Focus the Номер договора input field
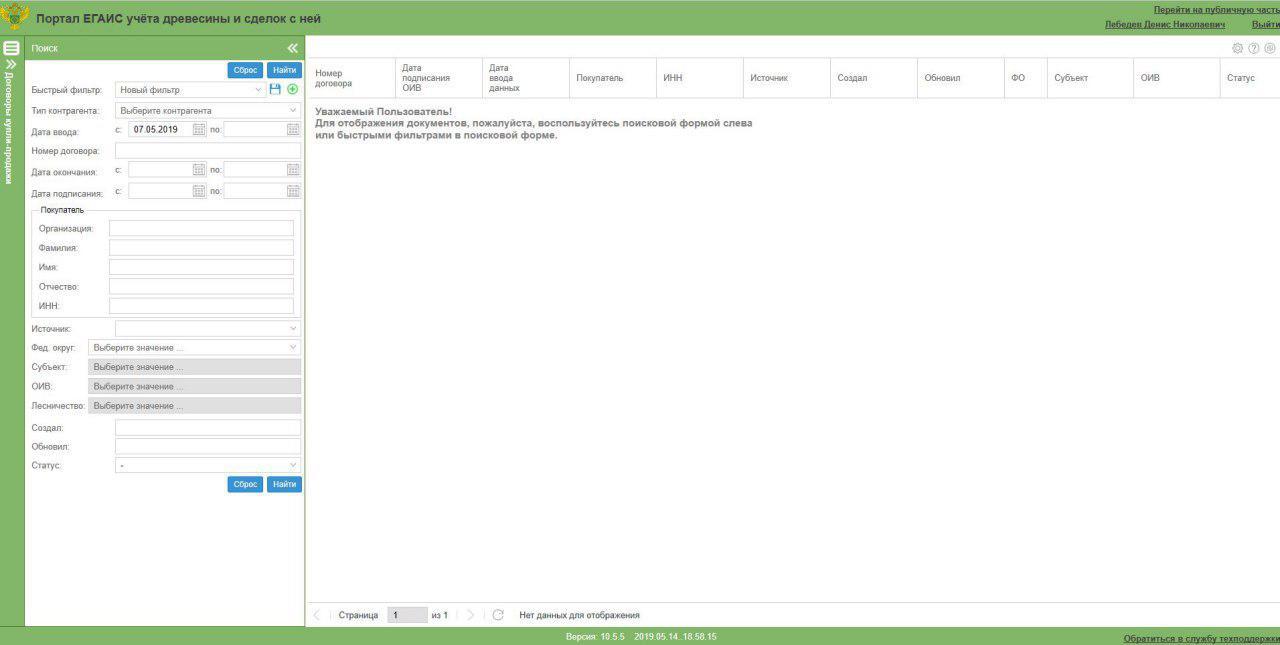The width and height of the screenshot is (1280, 645). [x=208, y=151]
